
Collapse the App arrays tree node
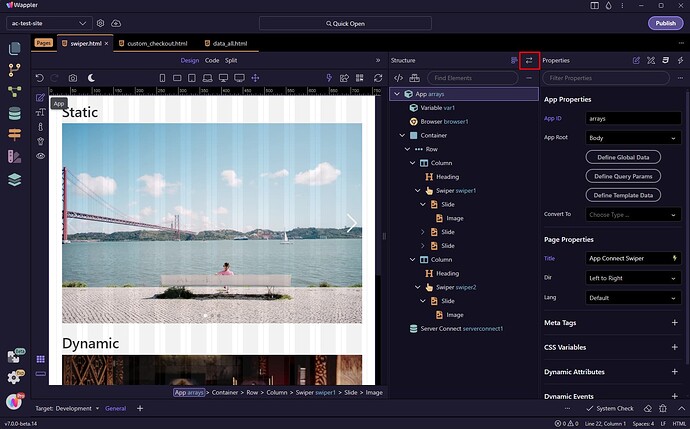pyautogui.click(x=397, y=94)
